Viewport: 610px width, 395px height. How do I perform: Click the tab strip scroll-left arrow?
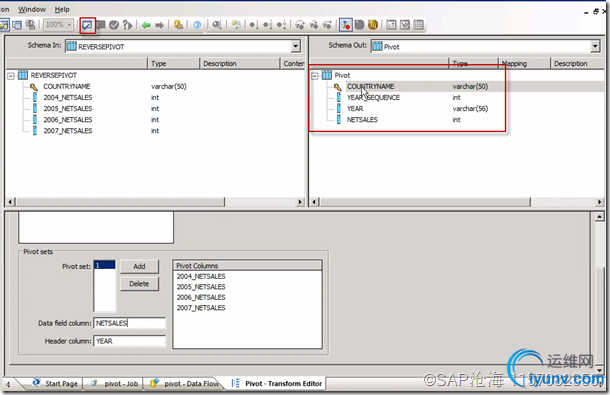coord(7,384)
